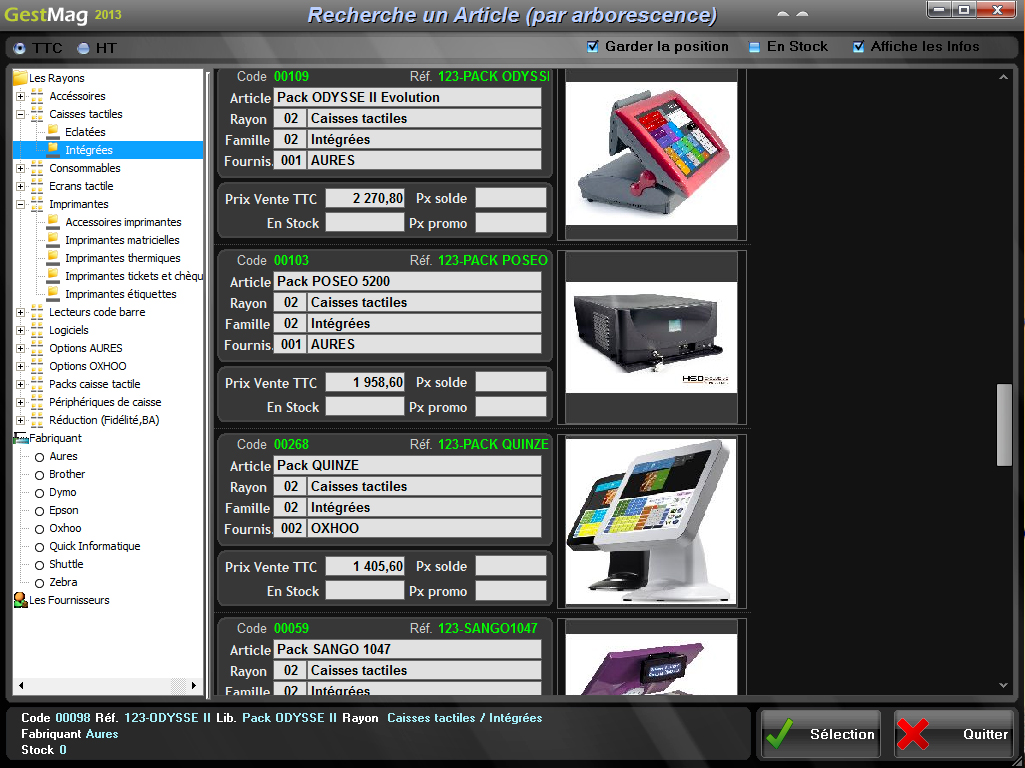Click the Pack ODYSSE II Evolution product image
The width and height of the screenshot is (1025, 768).
tap(651, 154)
